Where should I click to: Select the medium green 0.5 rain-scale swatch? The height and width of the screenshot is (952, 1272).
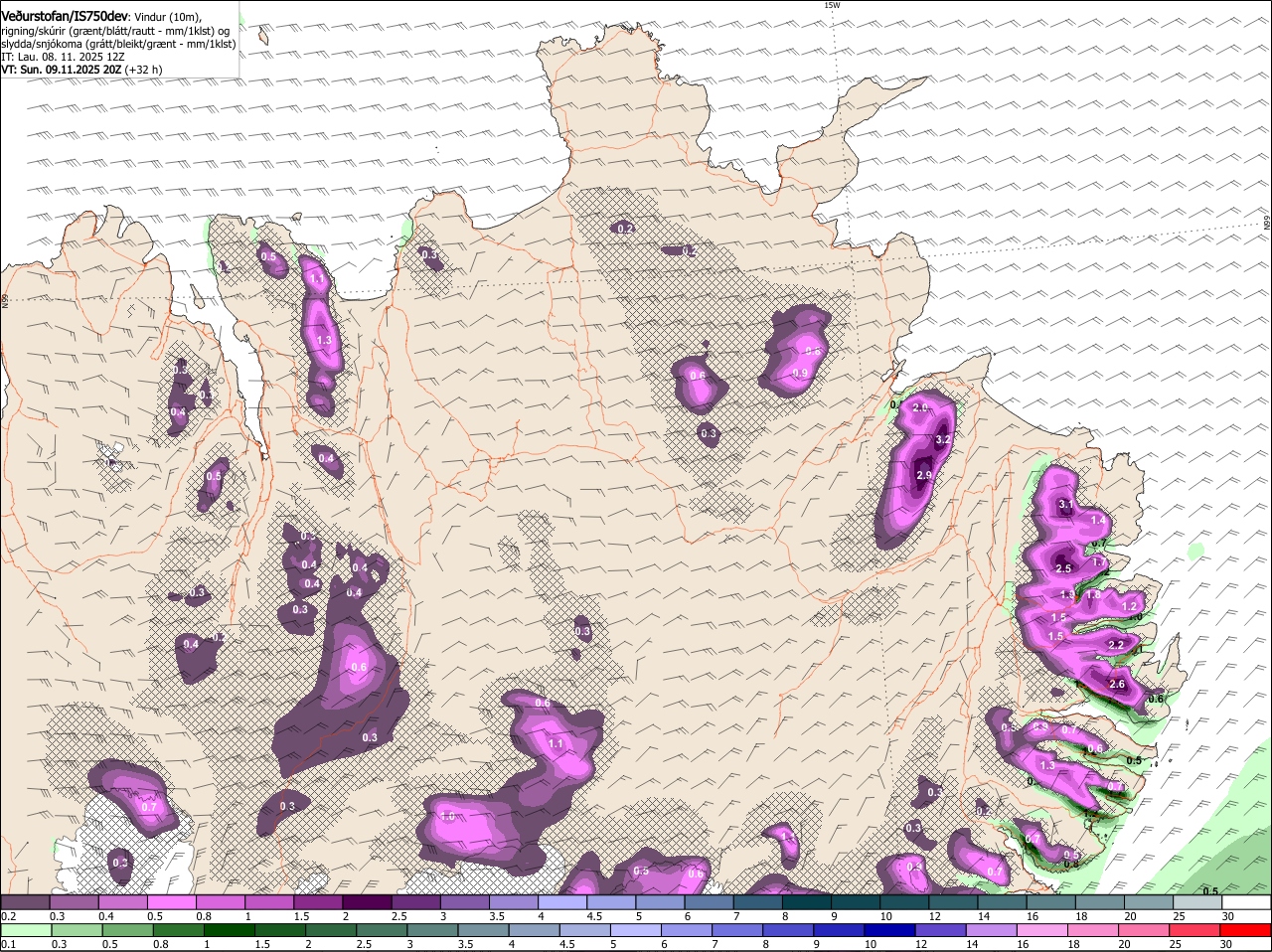click(x=127, y=931)
